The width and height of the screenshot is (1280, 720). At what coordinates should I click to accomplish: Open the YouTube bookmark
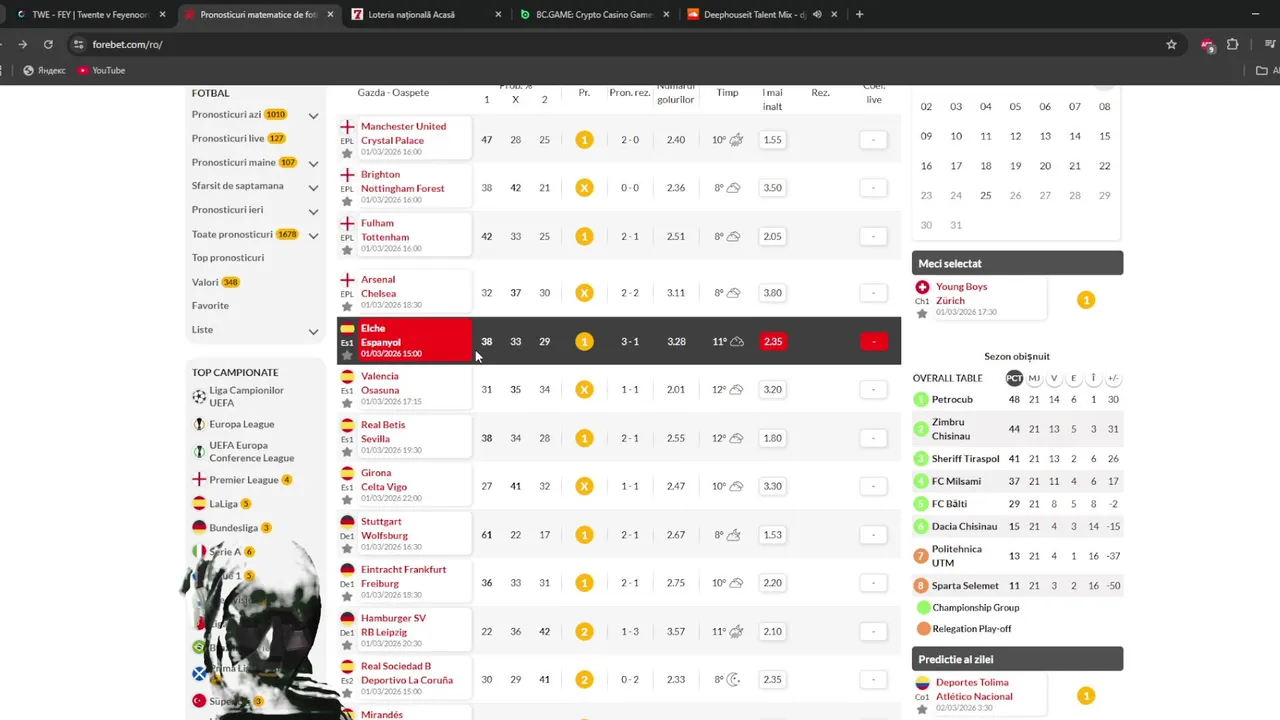(x=101, y=70)
